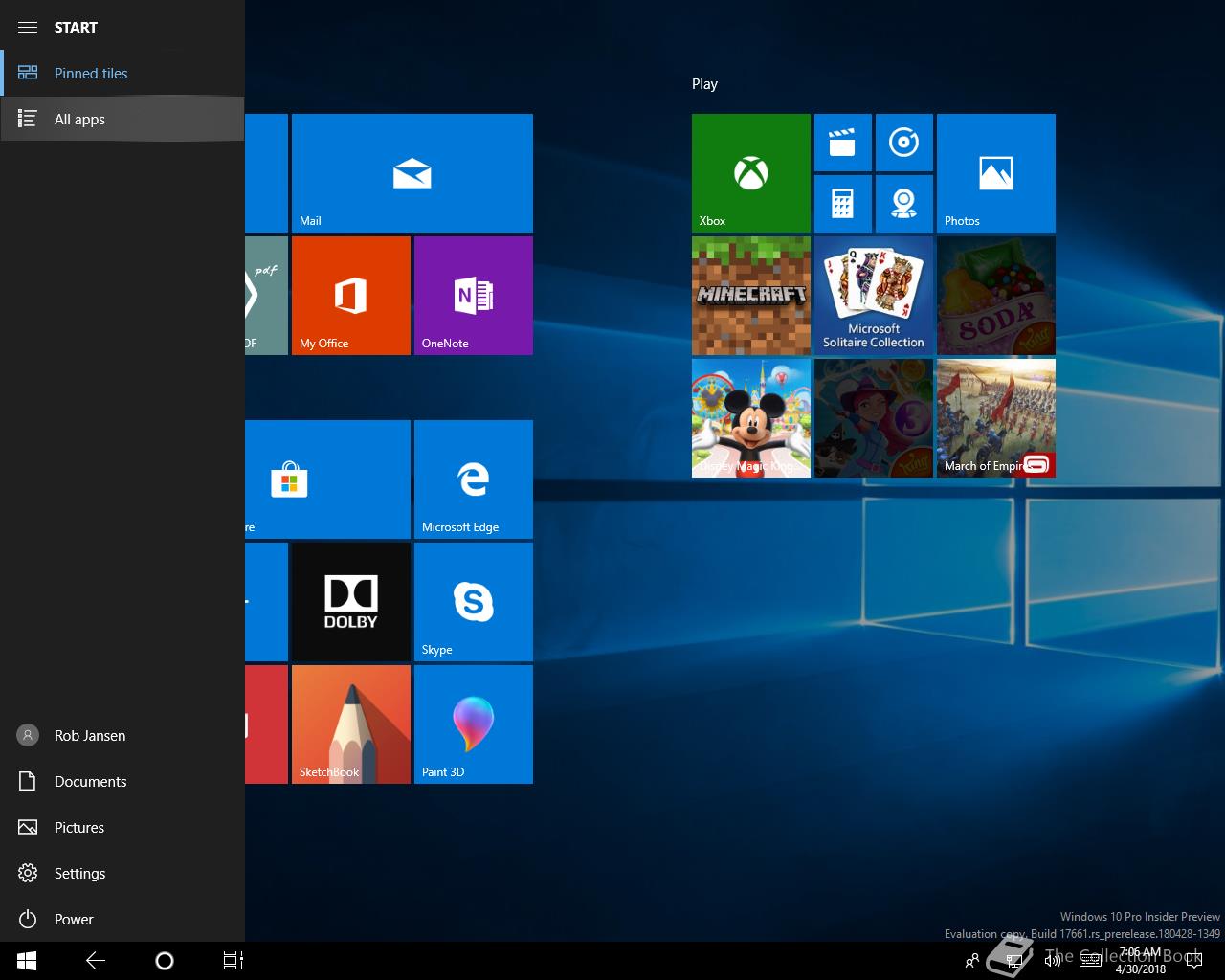Click the Play group header
The width and height of the screenshot is (1225, 980).
point(704,84)
